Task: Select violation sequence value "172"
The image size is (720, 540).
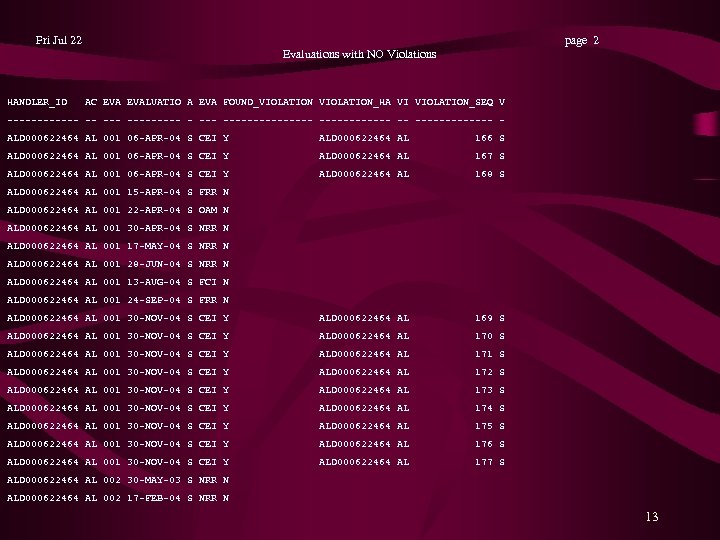Action: click(484, 372)
